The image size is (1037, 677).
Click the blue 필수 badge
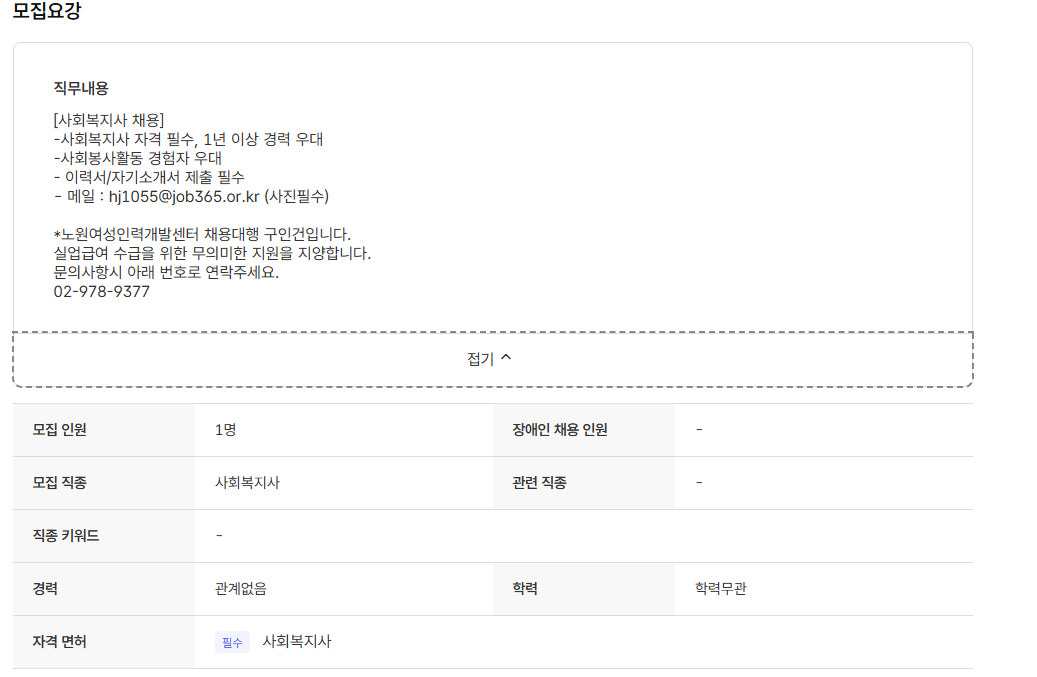231,641
